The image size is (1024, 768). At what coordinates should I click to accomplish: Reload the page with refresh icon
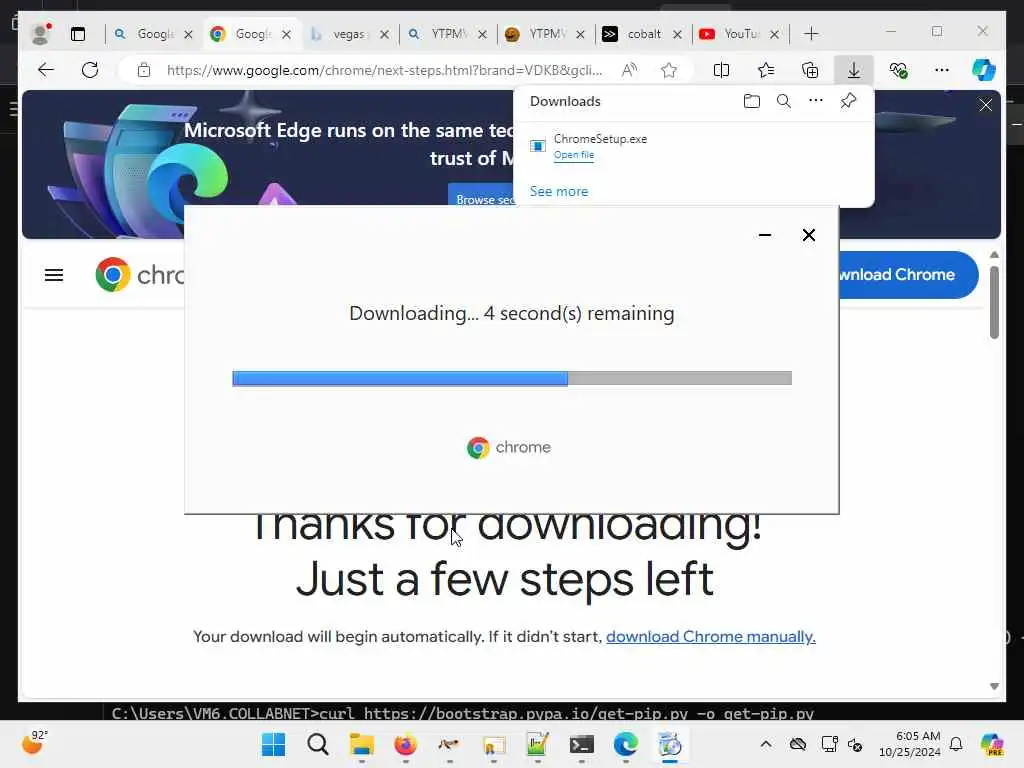(90, 70)
